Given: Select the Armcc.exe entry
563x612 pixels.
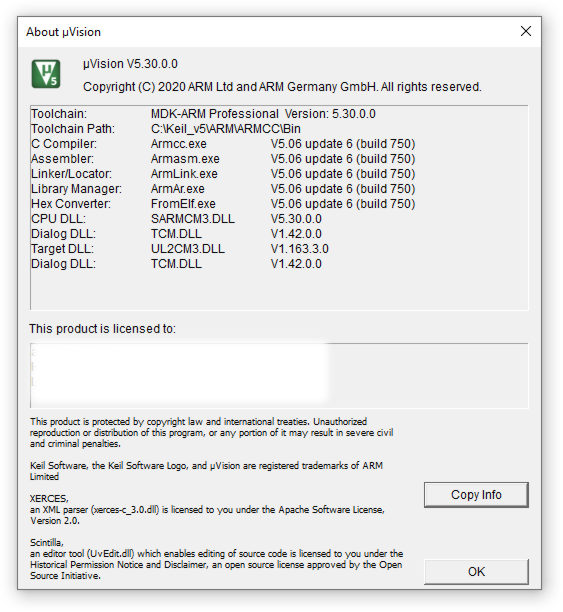Looking at the screenshot, I should pyautogui.click(x=178, y=144).
